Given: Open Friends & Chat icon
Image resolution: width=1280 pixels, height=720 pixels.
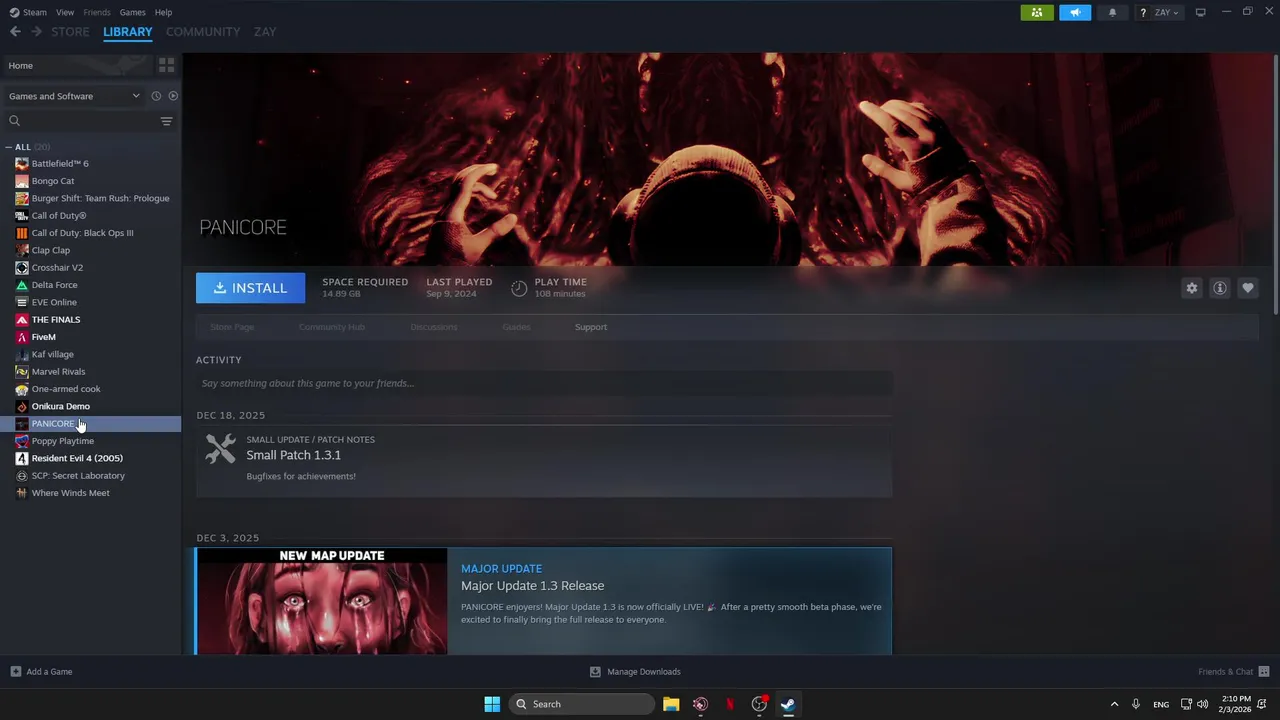Looking at the screenshot, I should coord(1264,672).
